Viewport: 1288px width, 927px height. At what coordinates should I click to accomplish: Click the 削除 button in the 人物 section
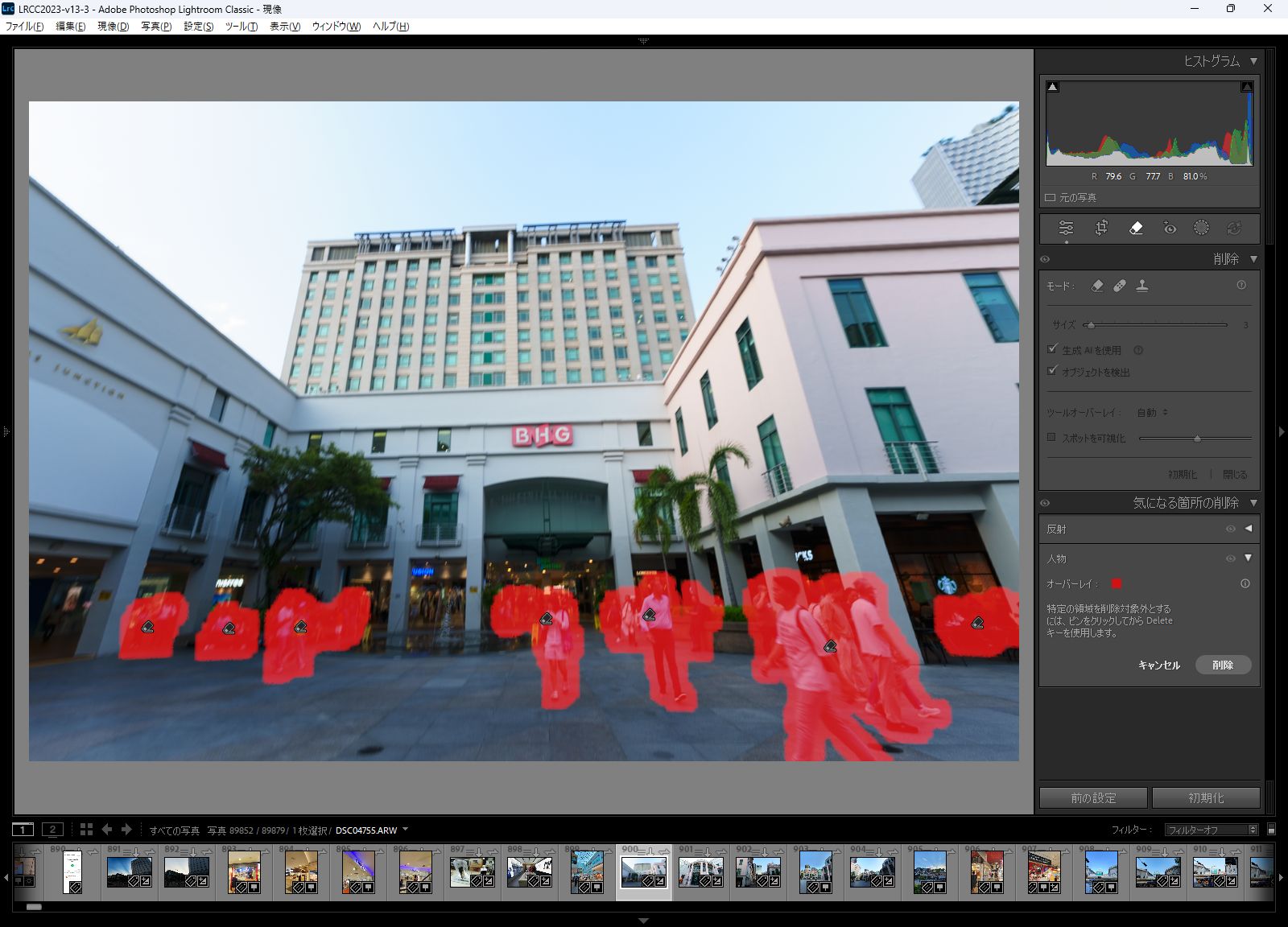(1223, 665)
